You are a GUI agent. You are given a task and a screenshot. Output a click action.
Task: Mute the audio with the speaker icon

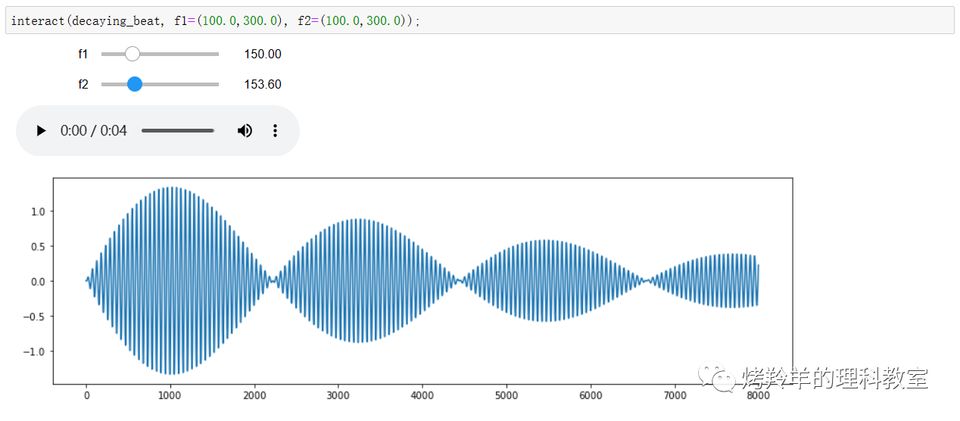[244, 131]
